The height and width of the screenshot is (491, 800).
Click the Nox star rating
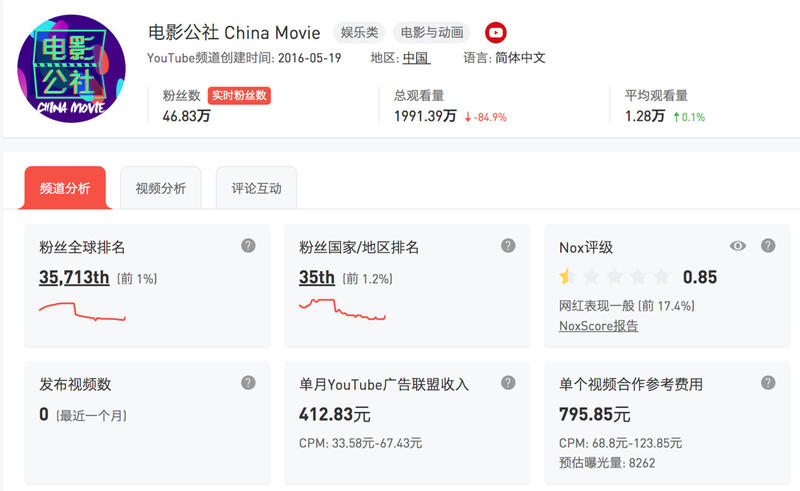(x=615, y=277)
